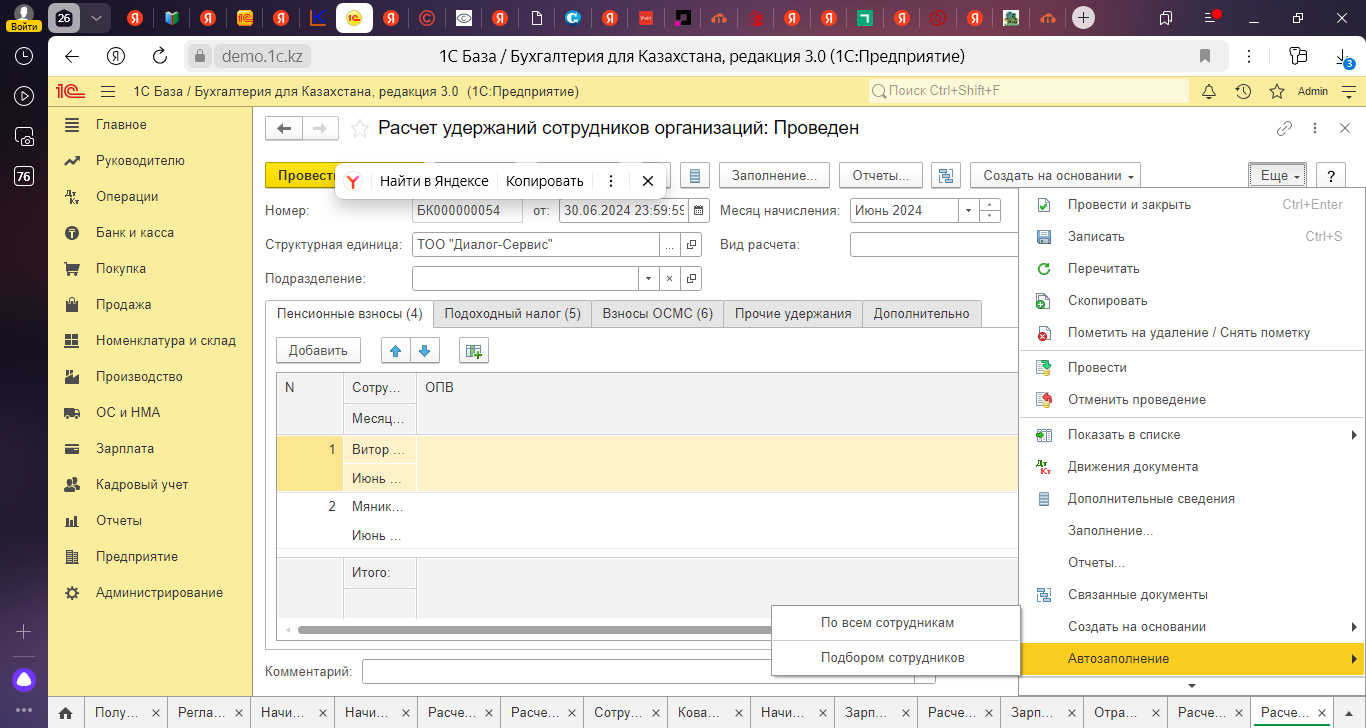Screen dimensions: 1366x728
Task: Click the move row up arrow
Action: (x=396, y=350)
